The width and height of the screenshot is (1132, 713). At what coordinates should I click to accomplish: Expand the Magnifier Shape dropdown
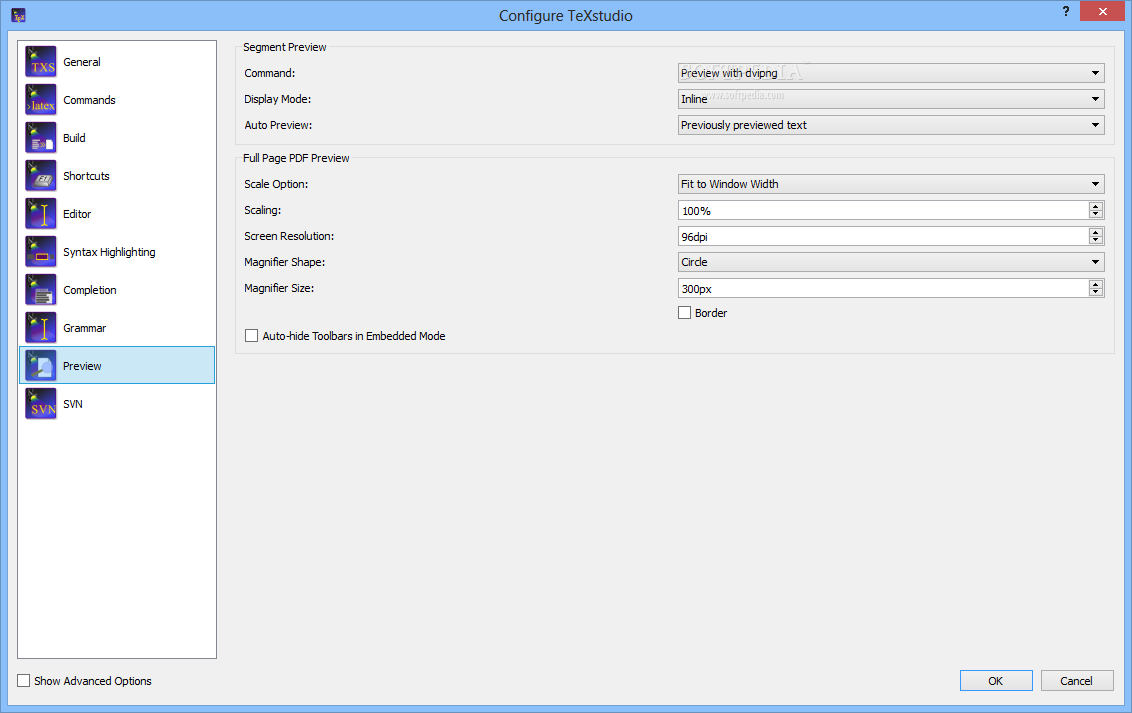(x=891, y=262)
